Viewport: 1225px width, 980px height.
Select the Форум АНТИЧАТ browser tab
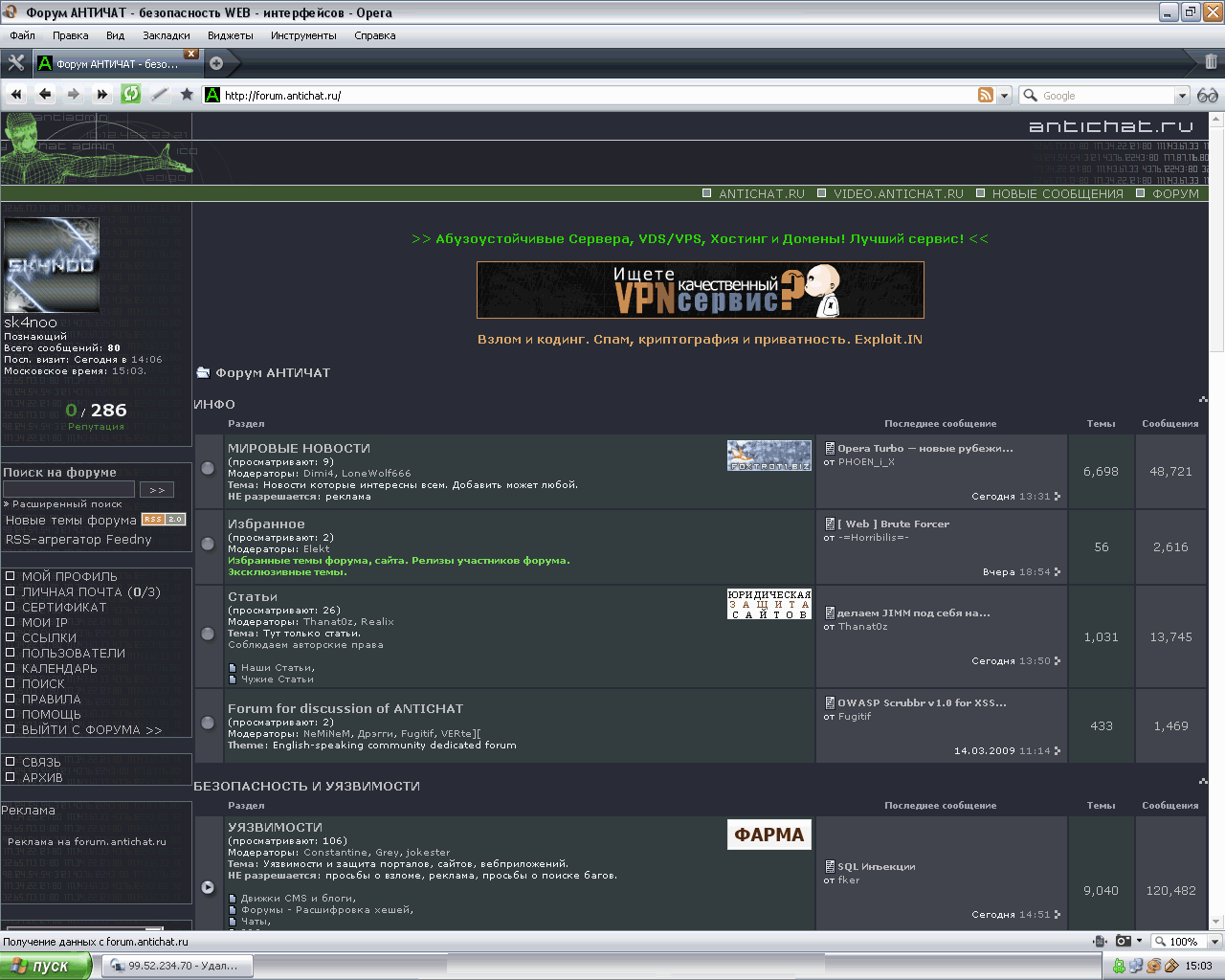pyautogui.click(x=117, y=64)
